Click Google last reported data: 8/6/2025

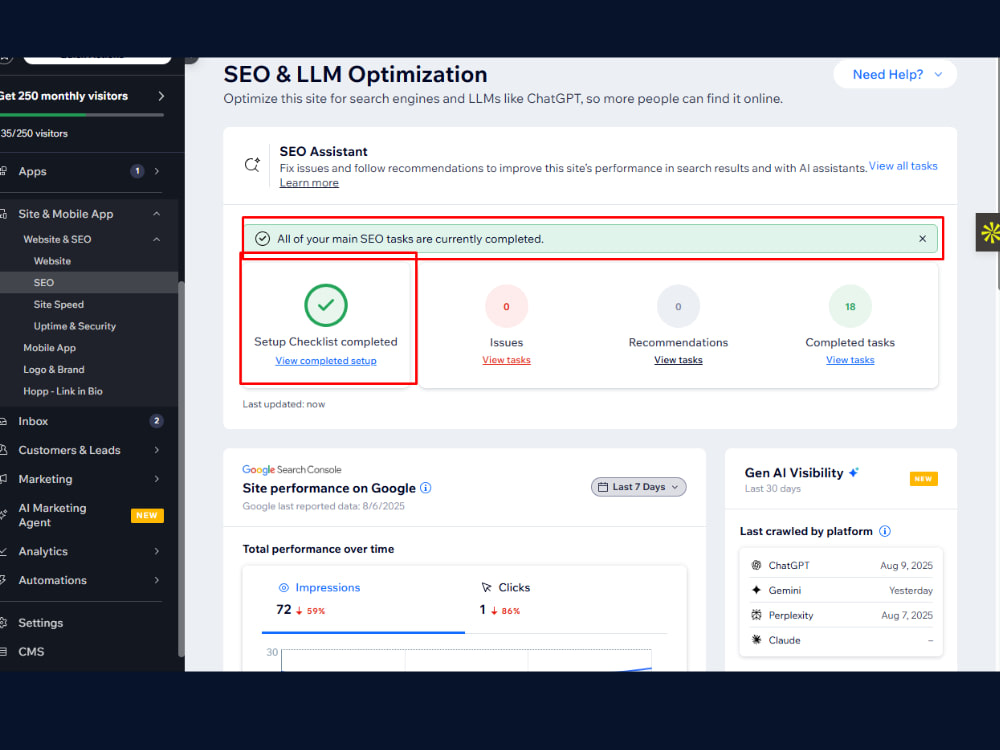(323, 506)
